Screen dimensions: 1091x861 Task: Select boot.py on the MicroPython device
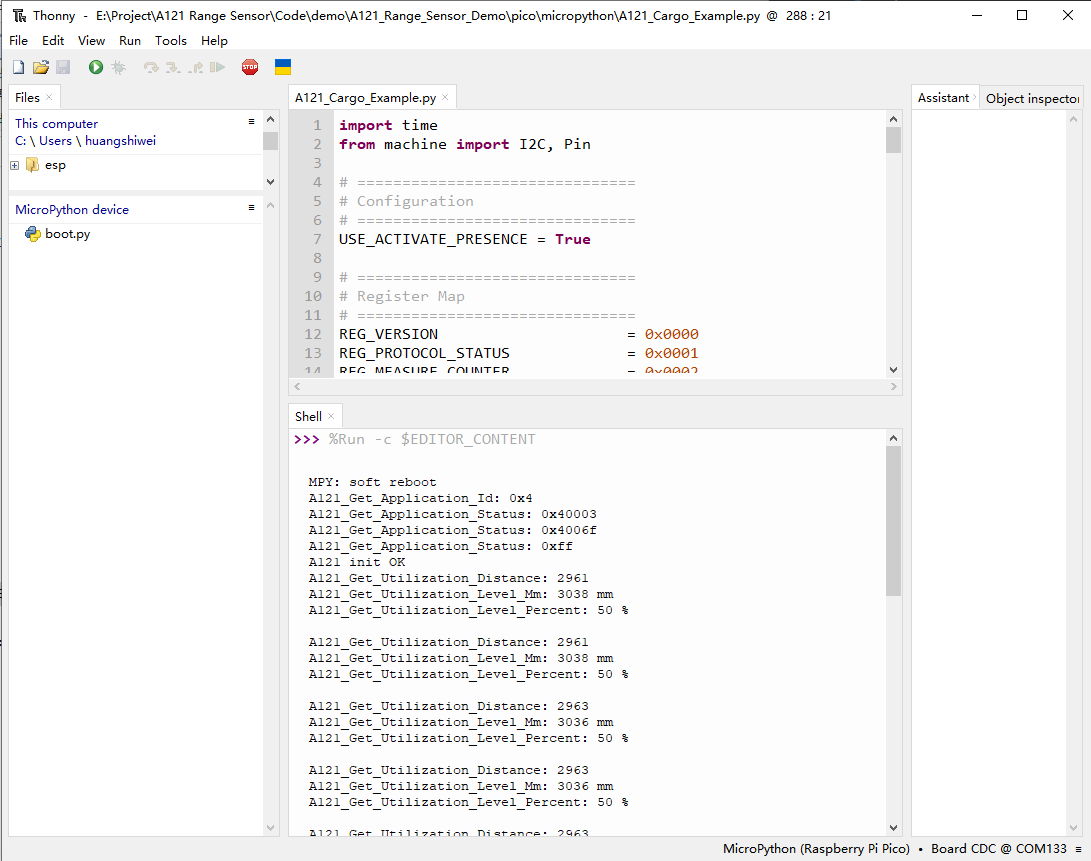pos(67,234)
